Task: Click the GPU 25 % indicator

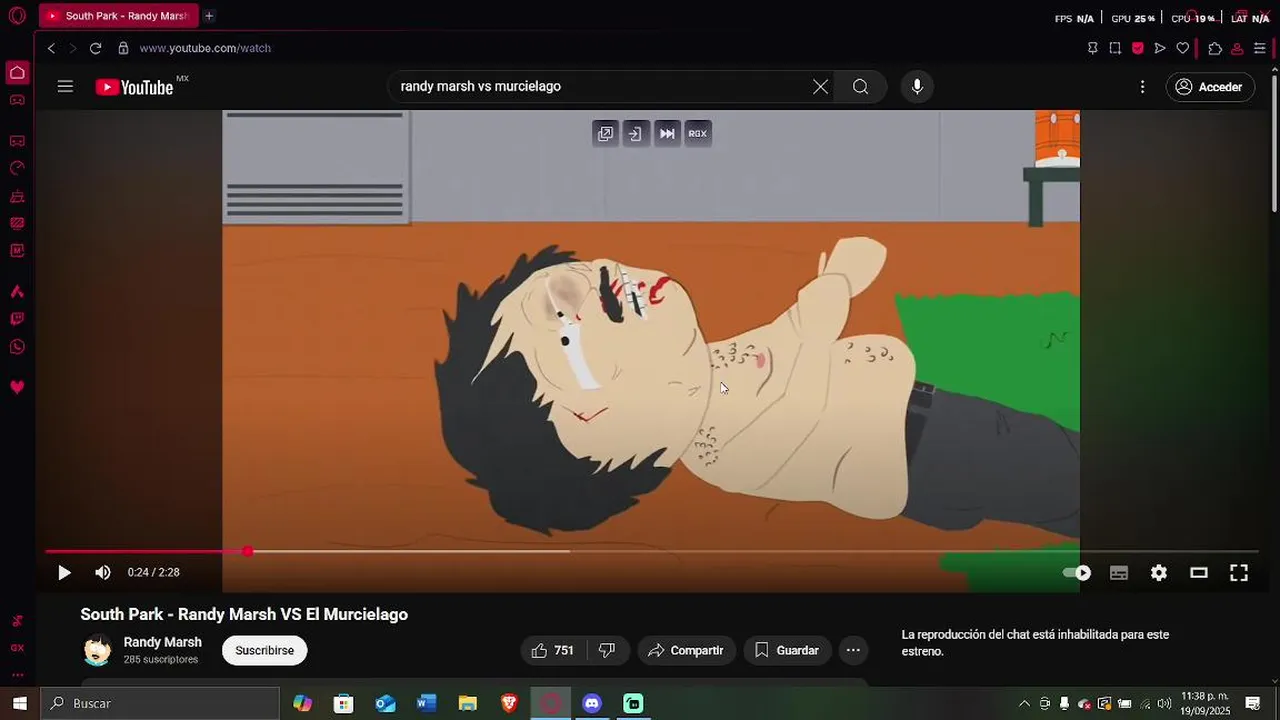Action: pyautogui.click(x=1133, y=18)
